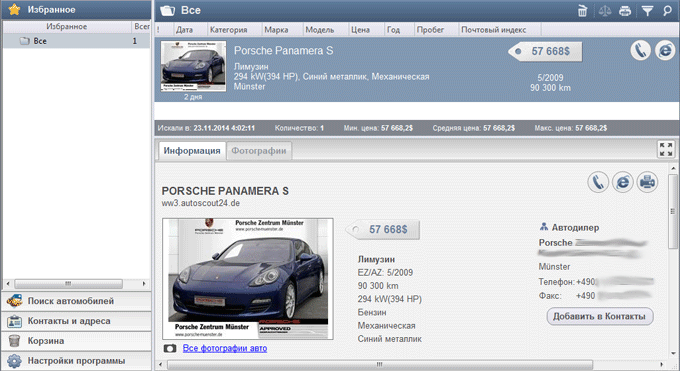Open the compare scales icon

point(605,11)
